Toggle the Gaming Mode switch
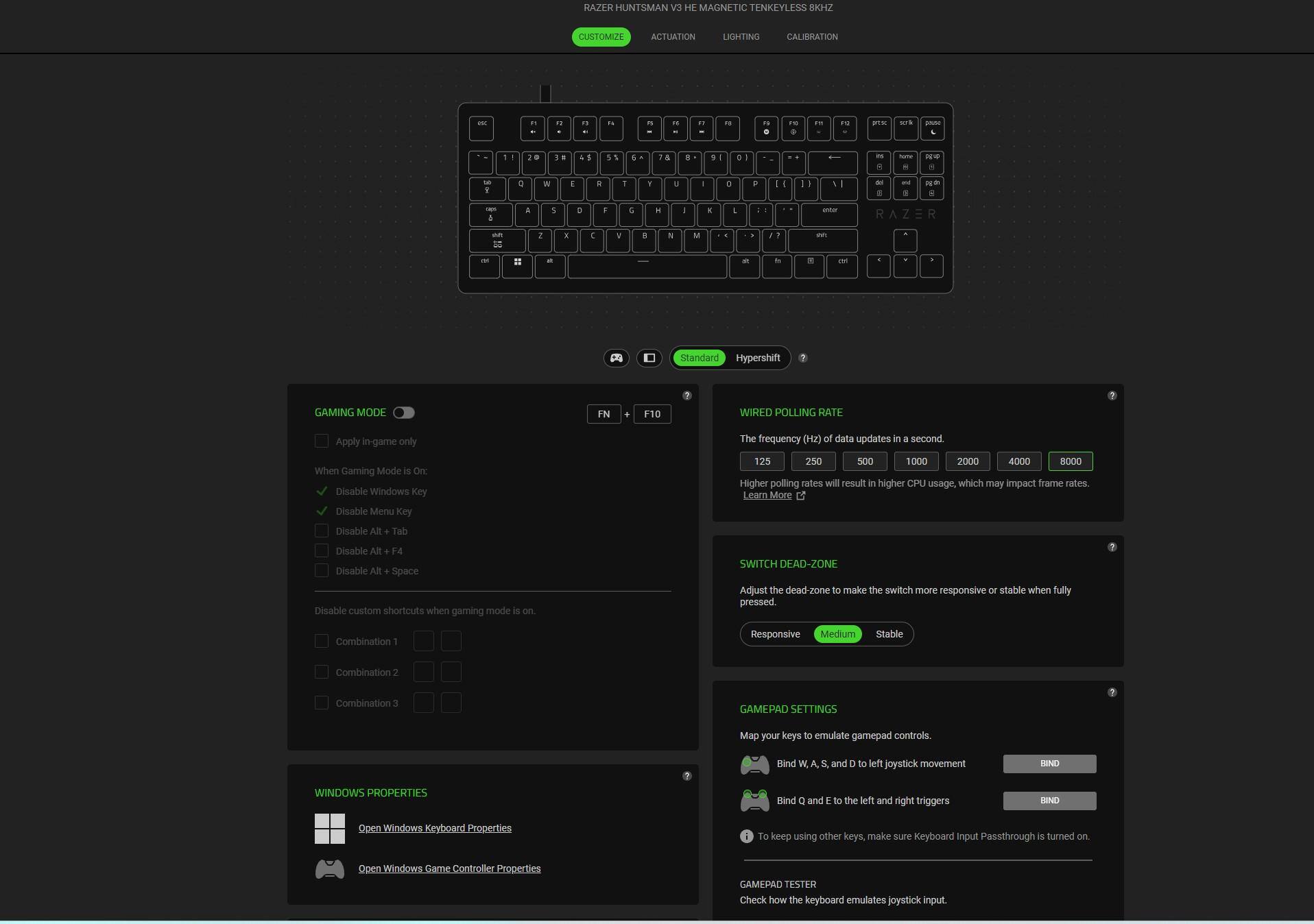This screenshot has width=1314, height=924. [x=404, y=413]
